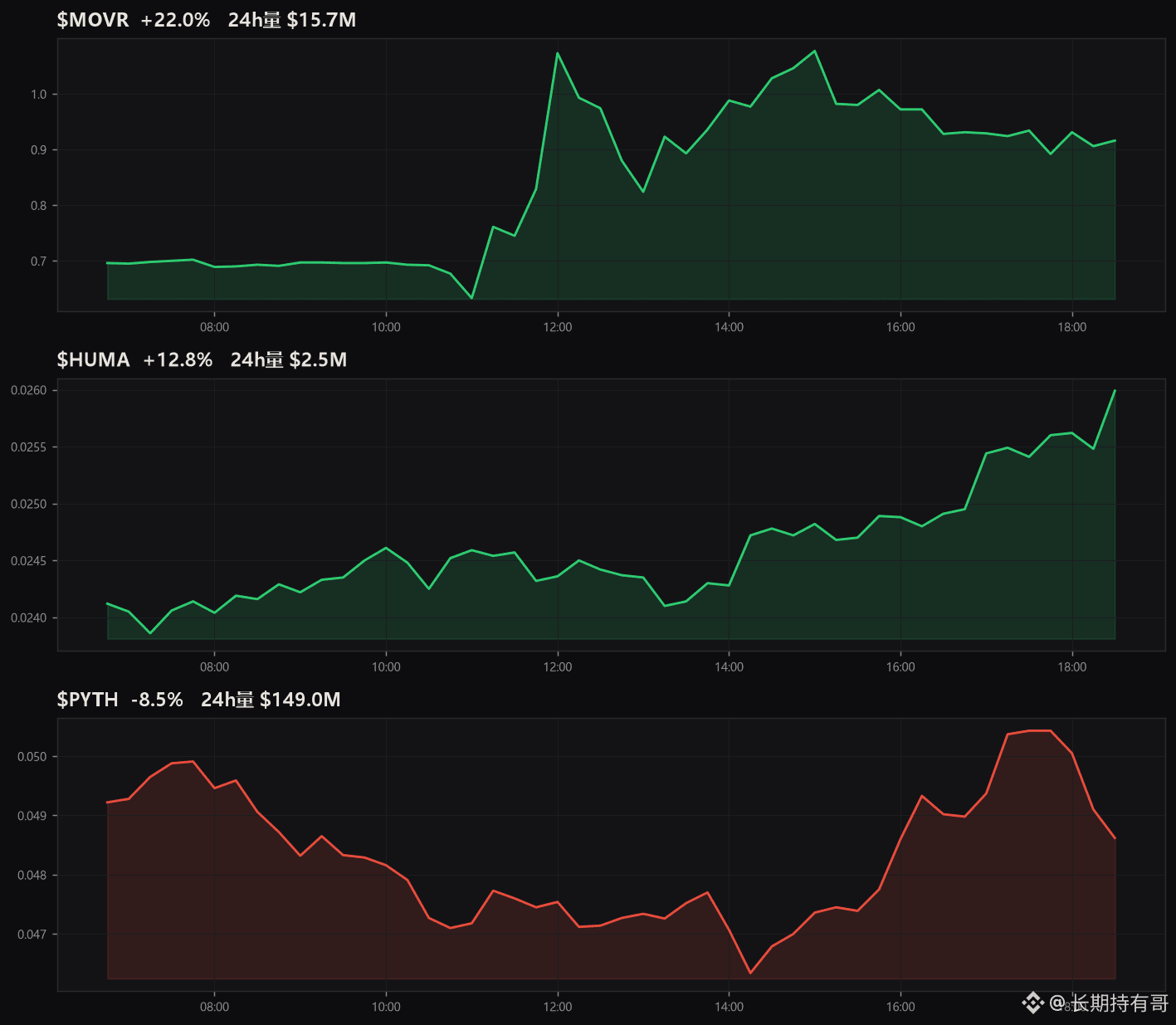1176x1025 pixels.
Task: Select the 18:00 time label under HUMA chart
Action: 1072,667
